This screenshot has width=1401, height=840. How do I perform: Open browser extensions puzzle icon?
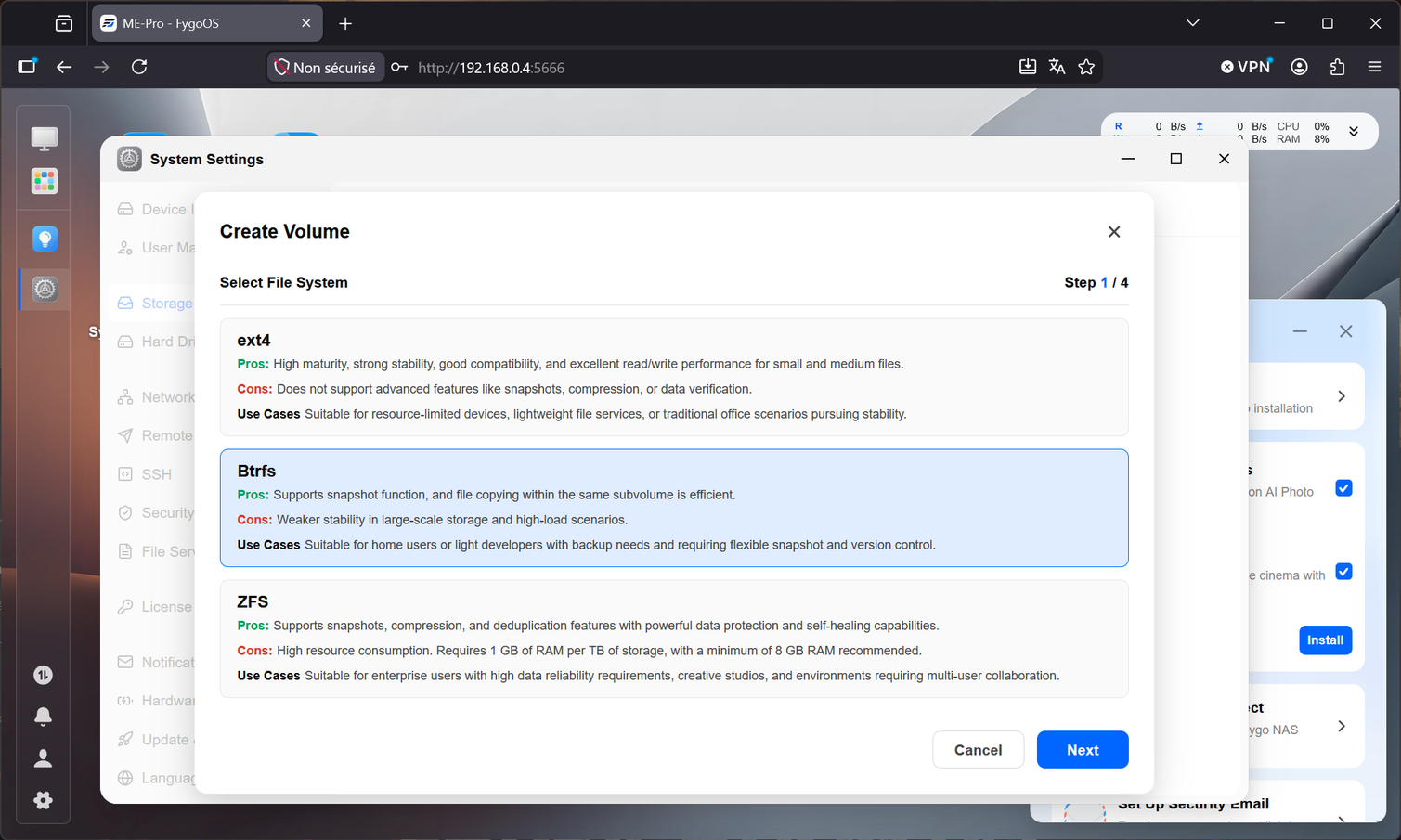pyautogui.click(x=1337, y=67)
